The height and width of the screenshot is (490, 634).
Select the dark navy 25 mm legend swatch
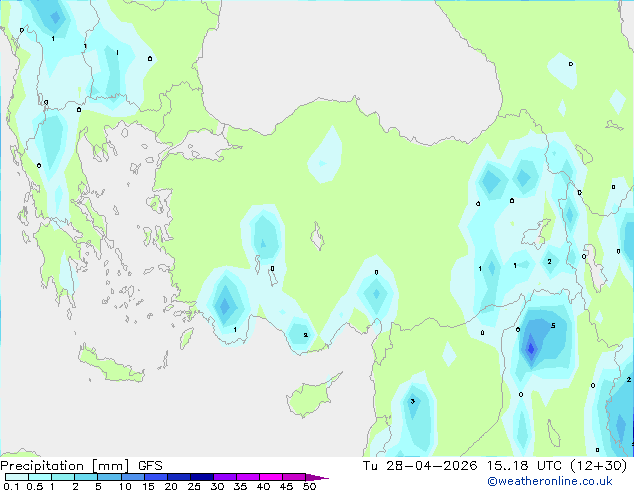202,477
